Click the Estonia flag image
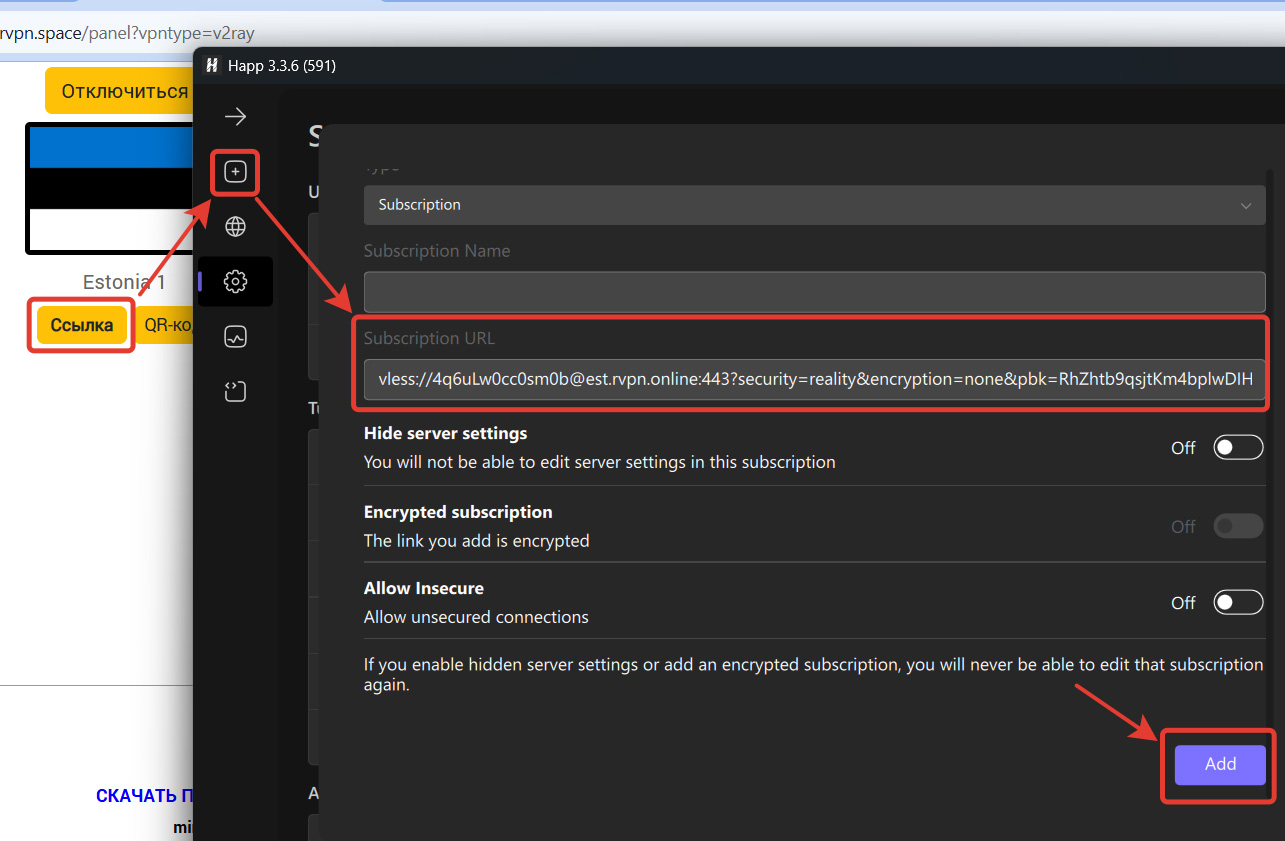The image size is (1285, 841). coord(110,189)
